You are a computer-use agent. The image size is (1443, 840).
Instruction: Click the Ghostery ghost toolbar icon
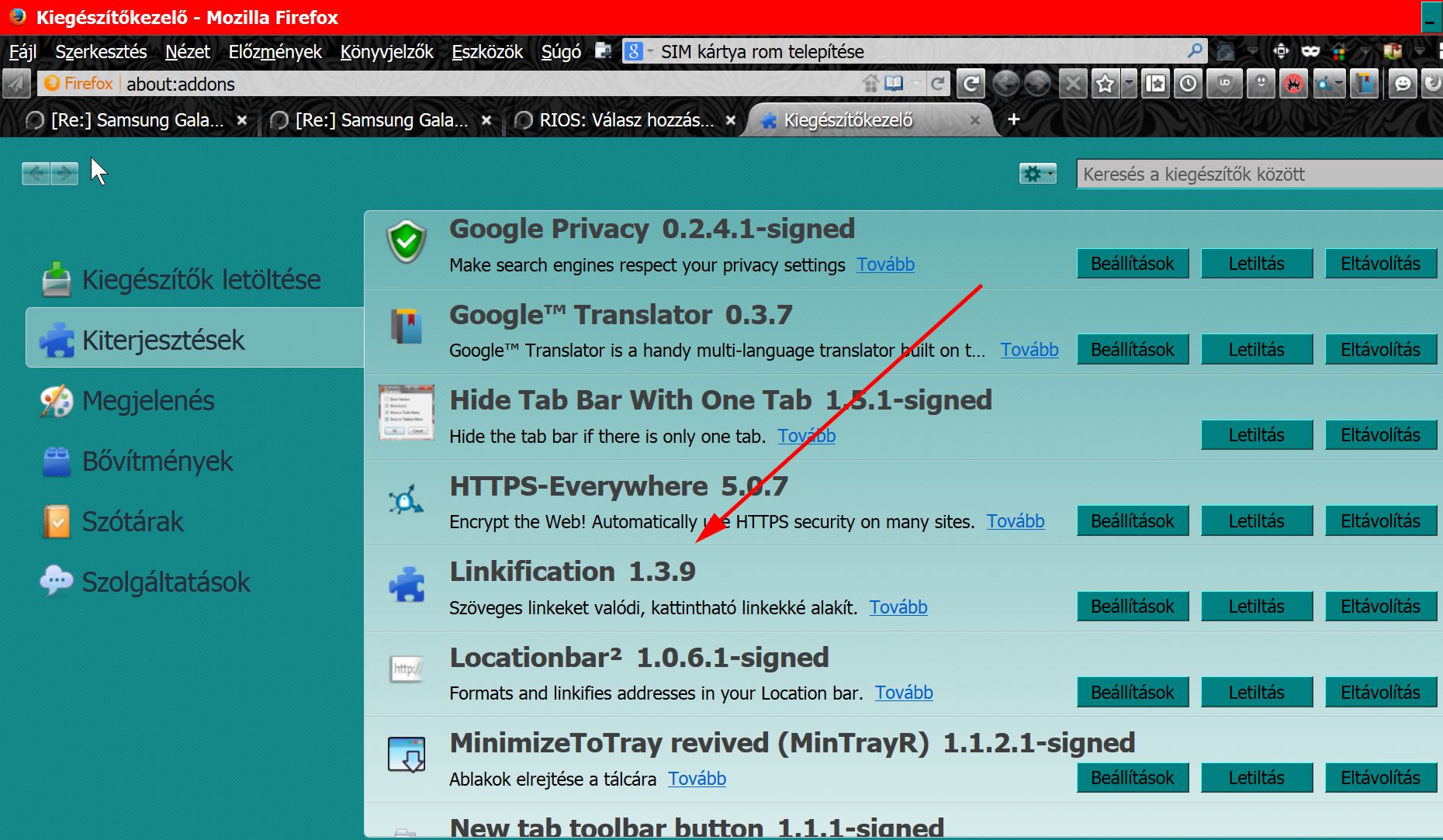(1261, 83)
